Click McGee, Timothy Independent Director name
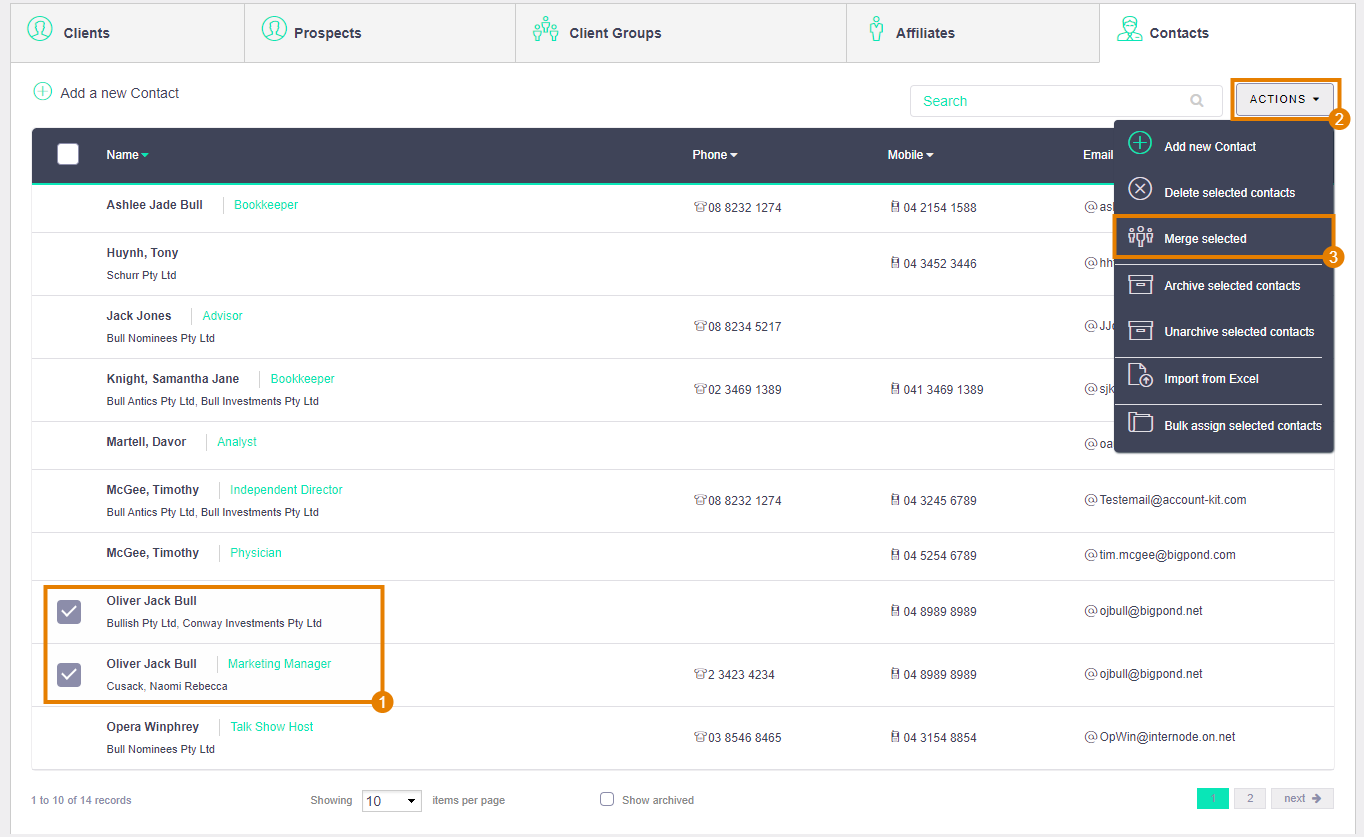Screen dimensions: 1364x837 click(x=153, y=490)
